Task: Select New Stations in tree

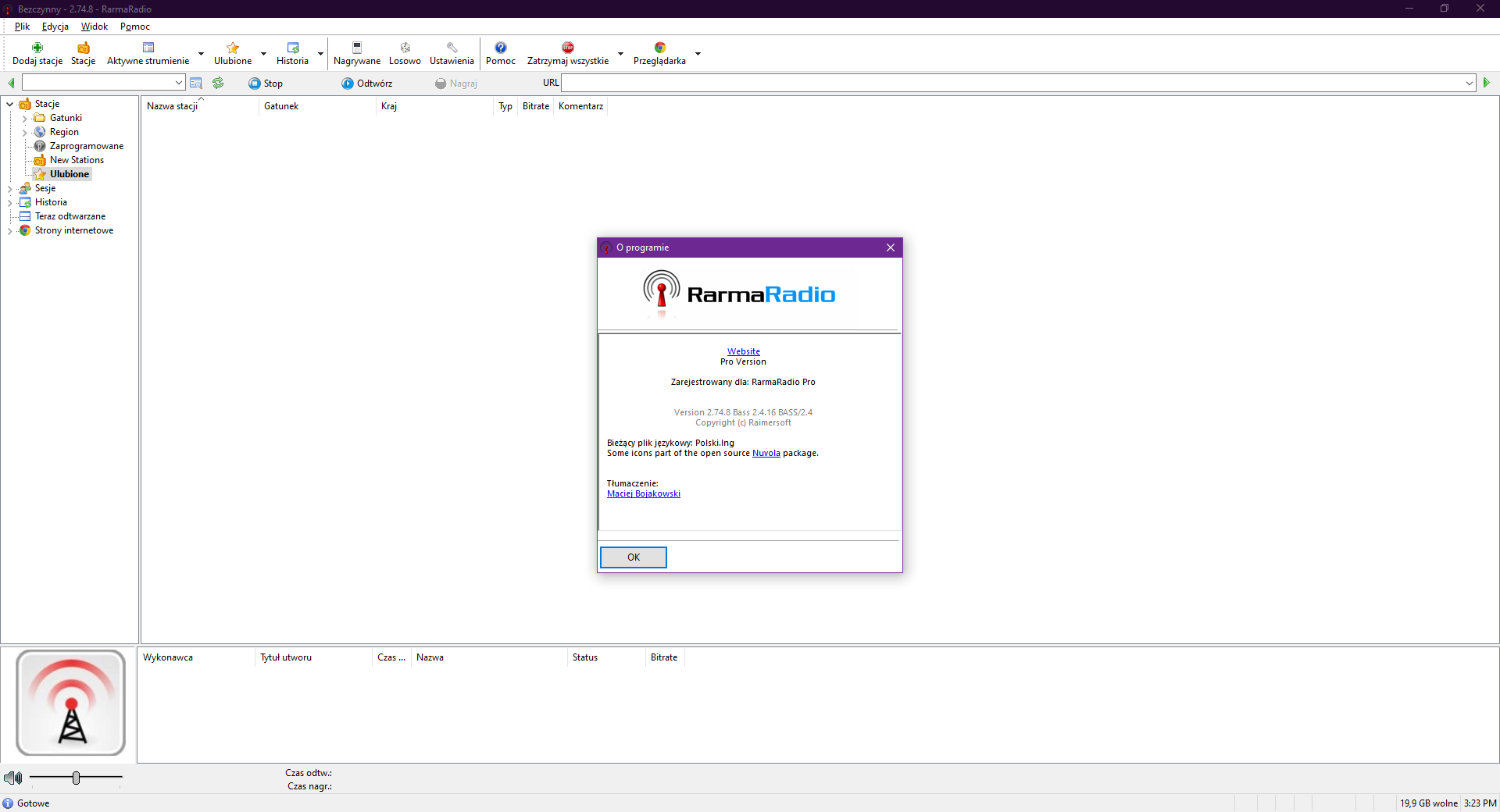Action: click(77, 160)
